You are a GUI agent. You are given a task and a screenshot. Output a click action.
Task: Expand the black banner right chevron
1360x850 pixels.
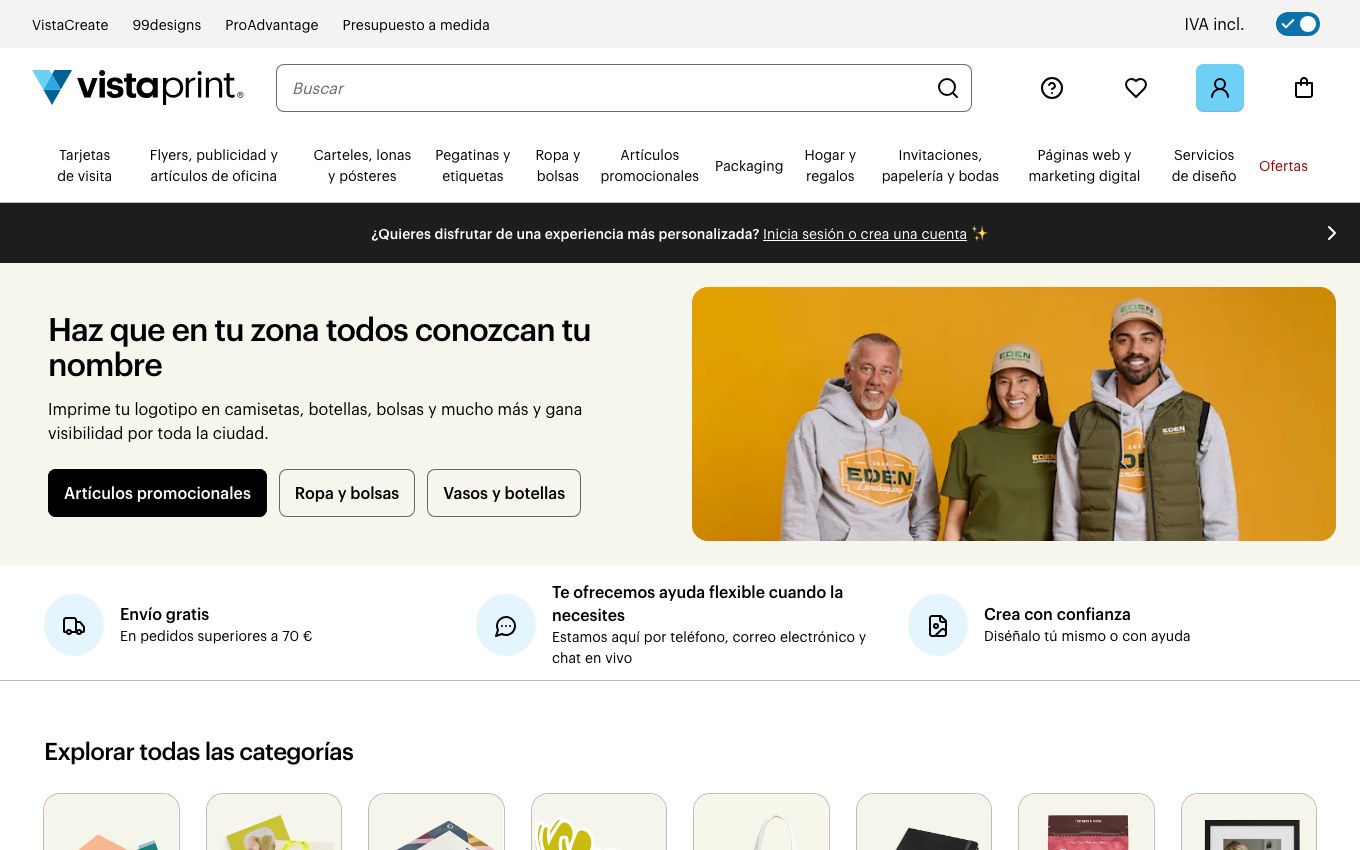(1331, 233)
